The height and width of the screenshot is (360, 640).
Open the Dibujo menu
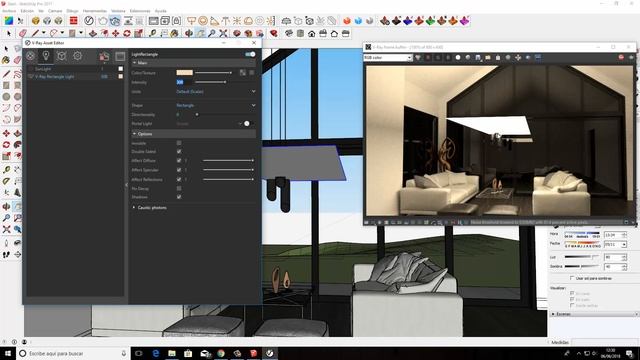pos(72,11)
